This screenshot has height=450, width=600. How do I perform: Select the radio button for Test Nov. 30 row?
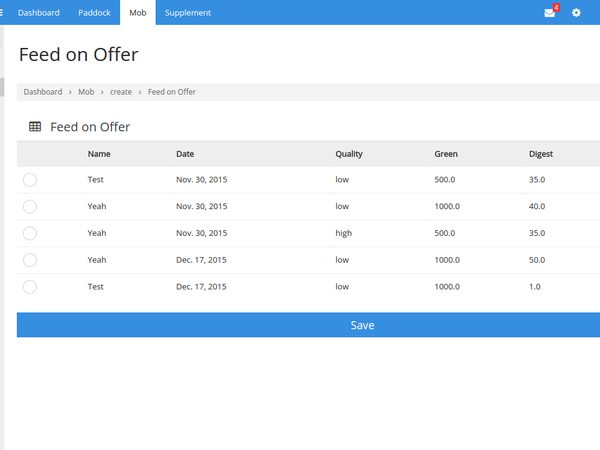[x=30, y=179]
